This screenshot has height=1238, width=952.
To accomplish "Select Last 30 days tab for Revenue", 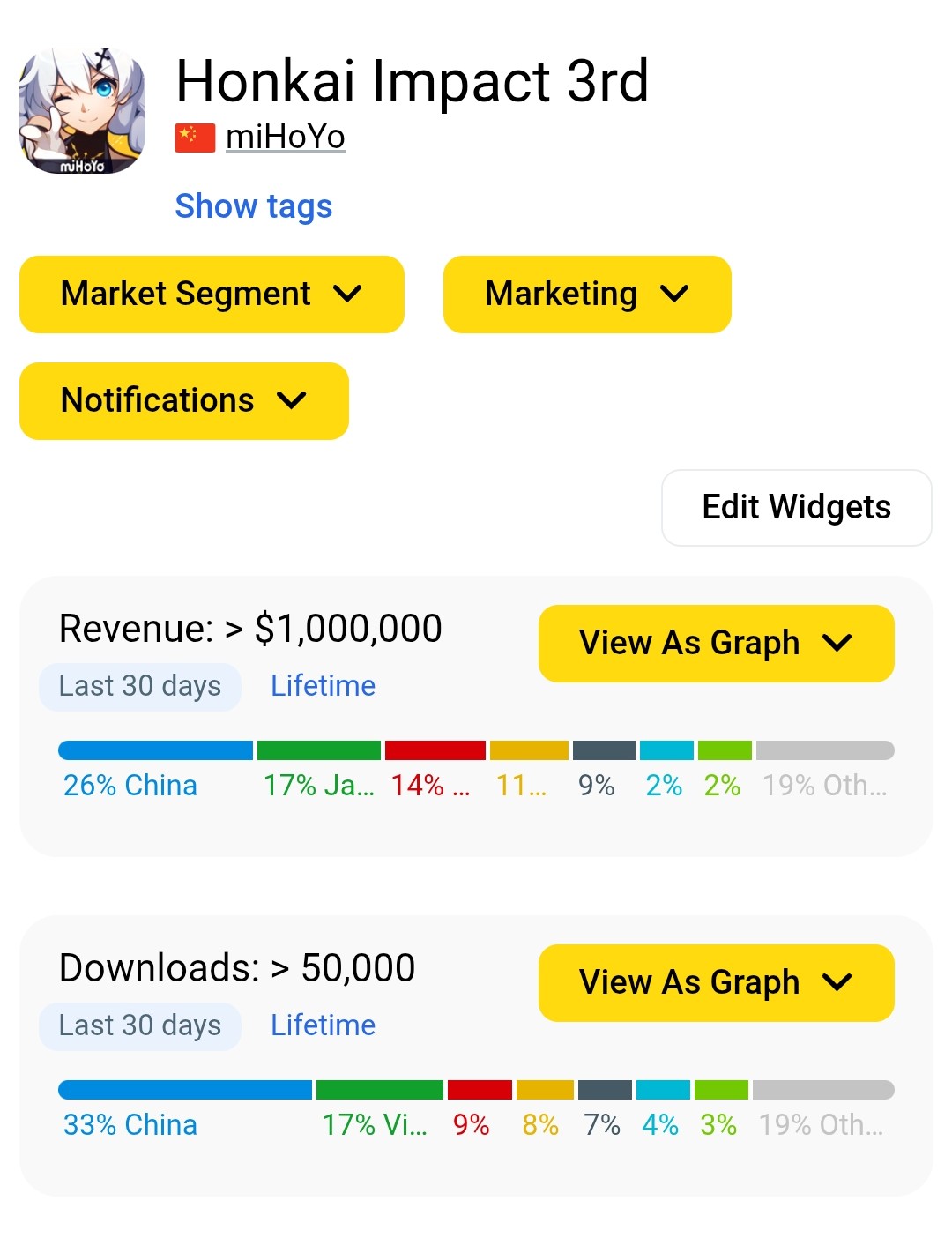I will tap(140, 687).
